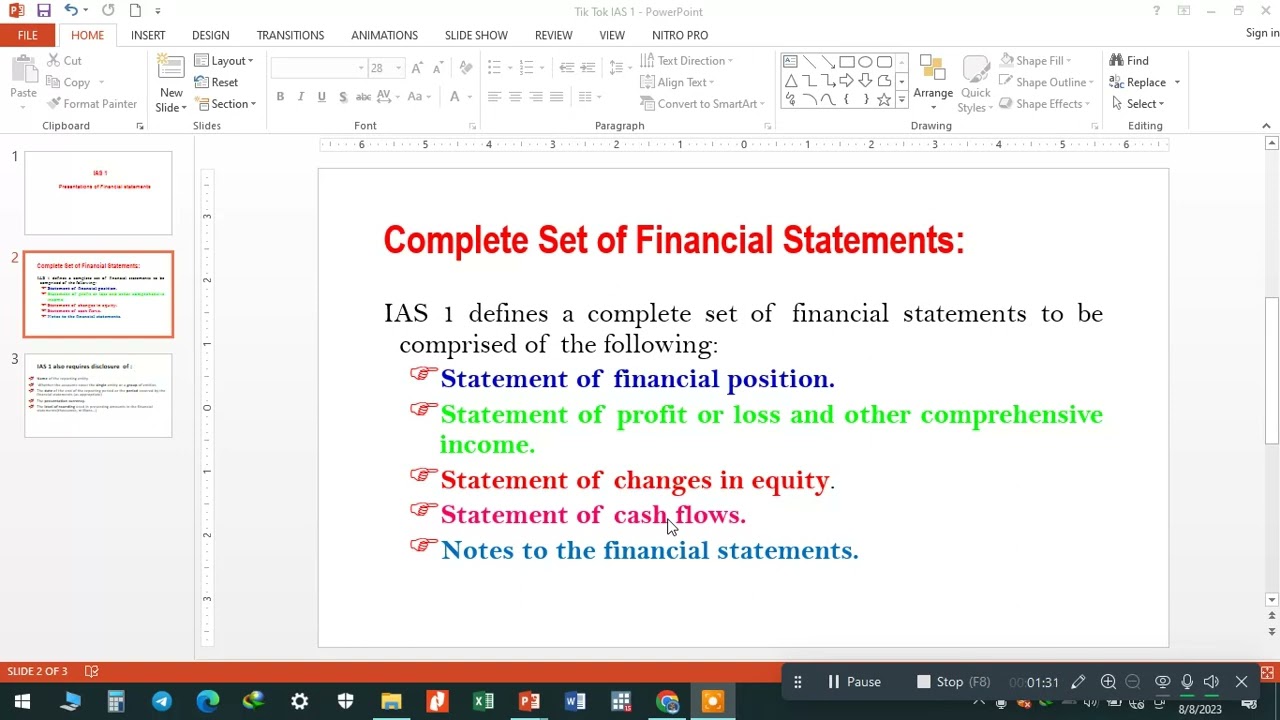The image size is (1280, 720).
Task: Click the Save icon in quick access toolbar
Action: pyautogui.click(x=43, y=11)
